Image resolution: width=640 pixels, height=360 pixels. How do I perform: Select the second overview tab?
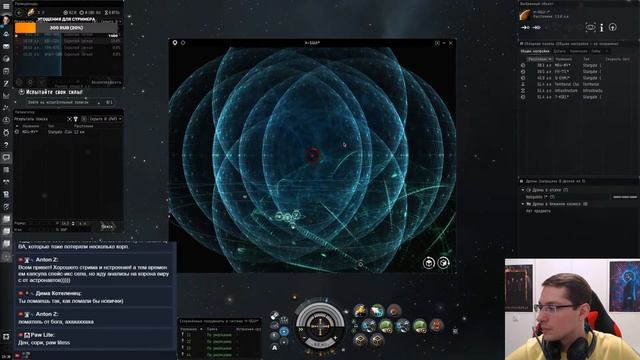click(559, 51)
